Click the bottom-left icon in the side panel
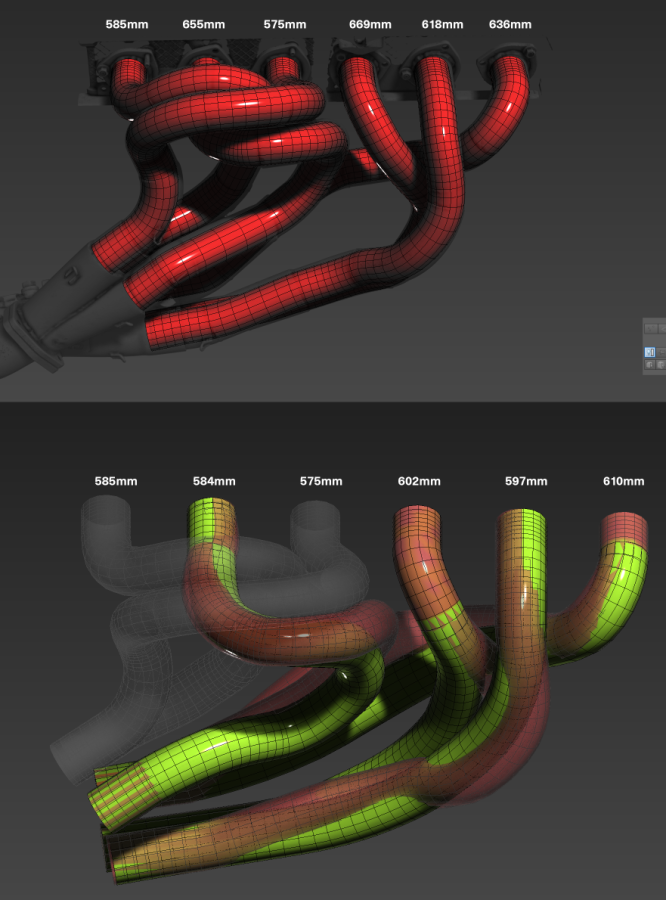The image size is (666, 900). (x=650, y=365)
